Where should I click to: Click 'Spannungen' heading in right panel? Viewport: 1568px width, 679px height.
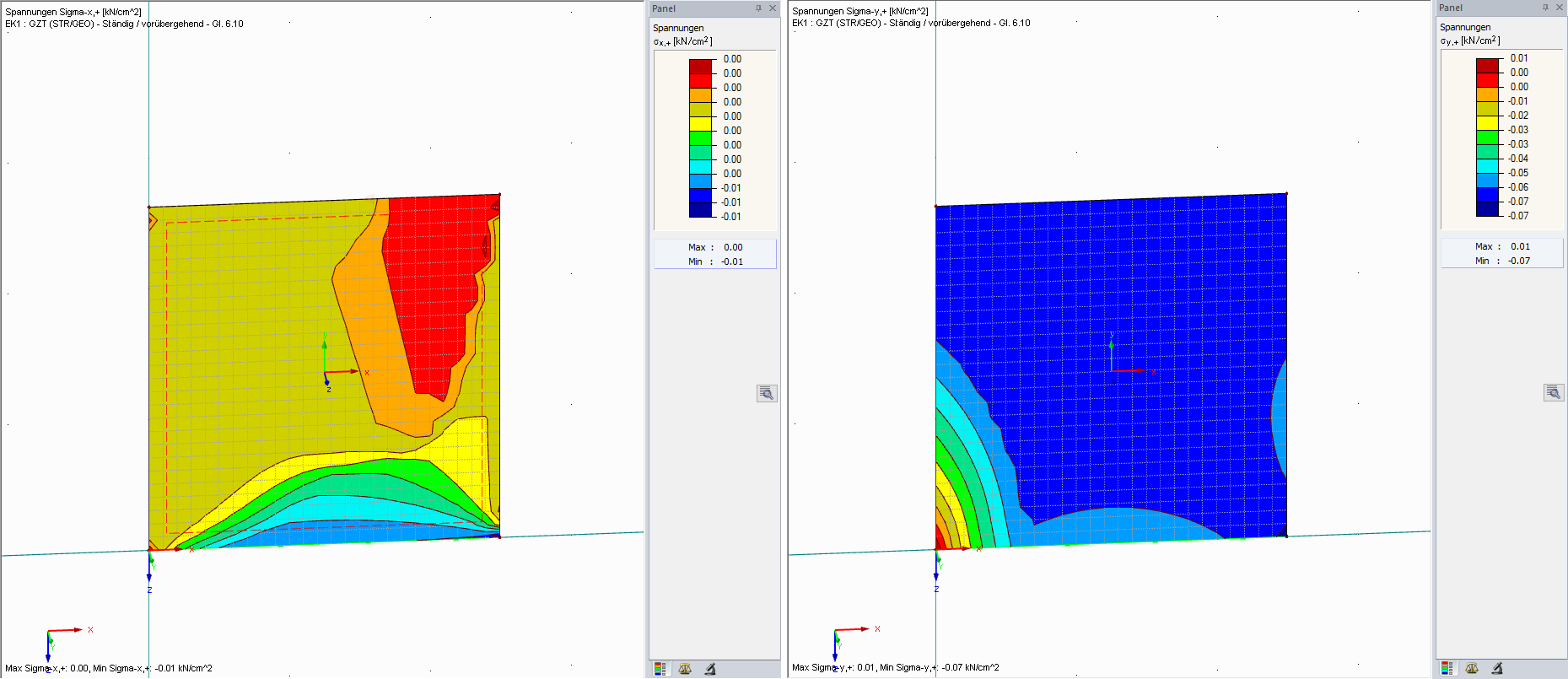click(1465, 27)
